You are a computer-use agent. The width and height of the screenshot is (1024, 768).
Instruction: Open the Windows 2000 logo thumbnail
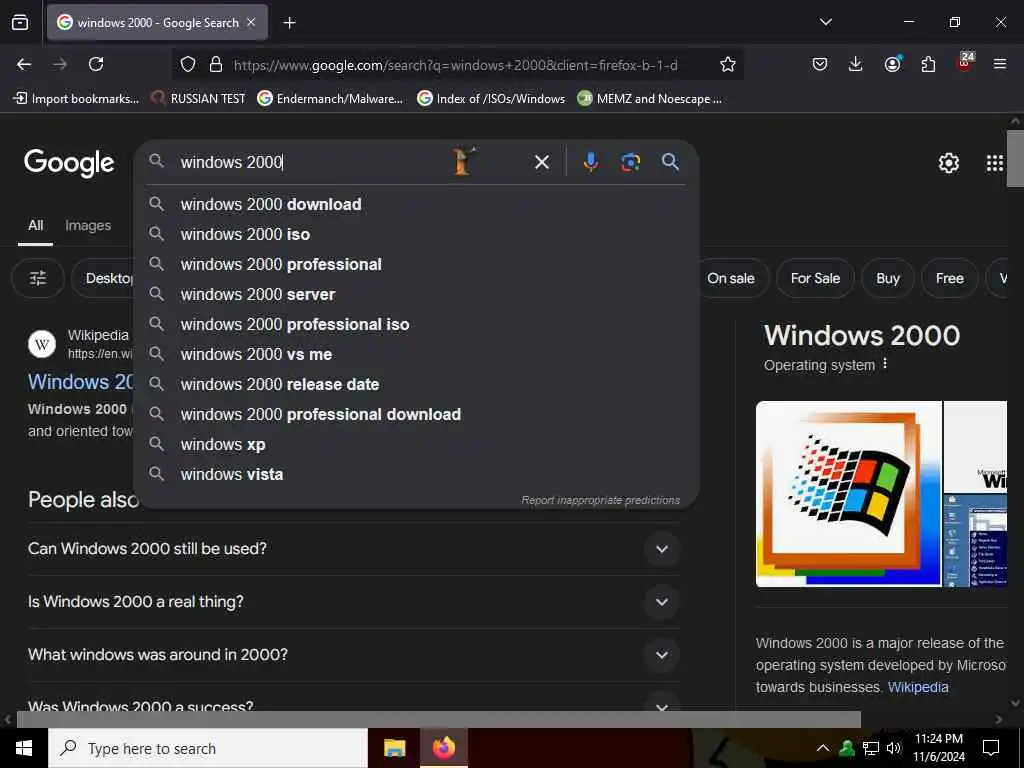848,494
